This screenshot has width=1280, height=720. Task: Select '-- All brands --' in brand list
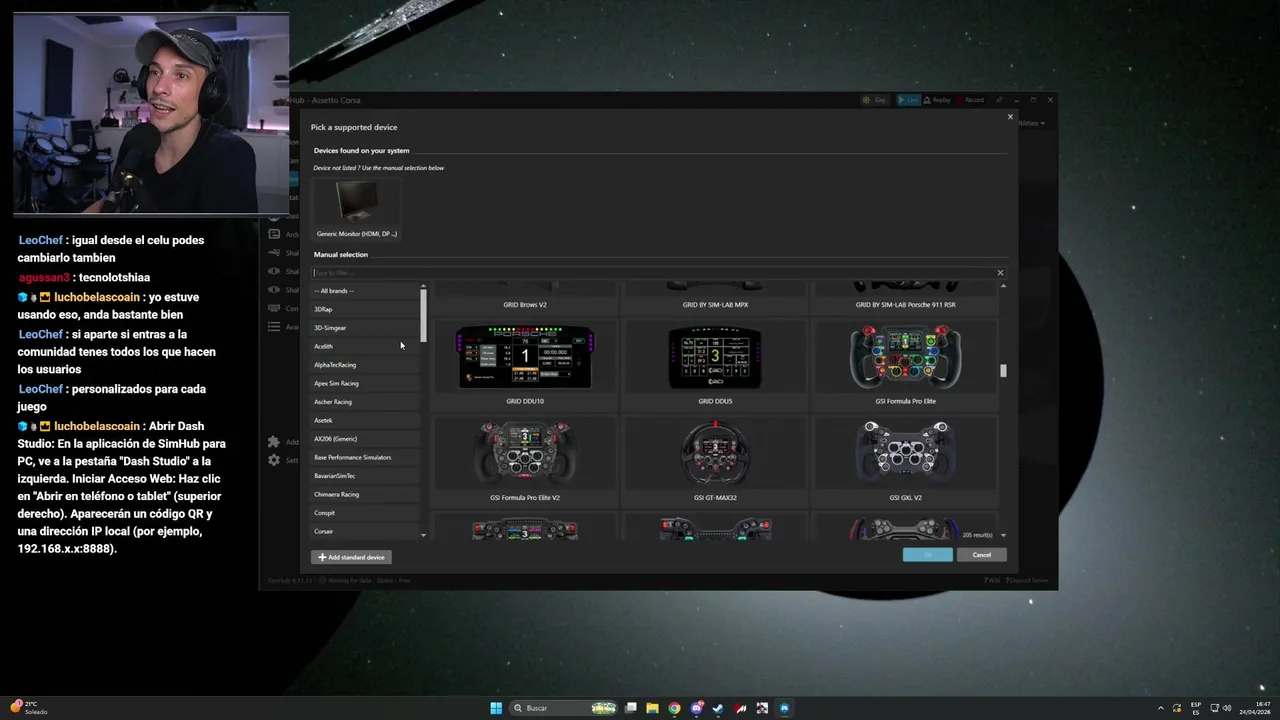366,291
